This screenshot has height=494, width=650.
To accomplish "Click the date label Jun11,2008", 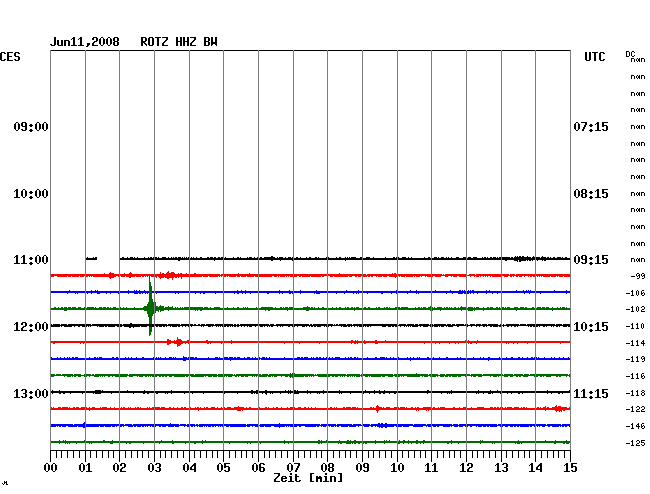I will 85,42.
